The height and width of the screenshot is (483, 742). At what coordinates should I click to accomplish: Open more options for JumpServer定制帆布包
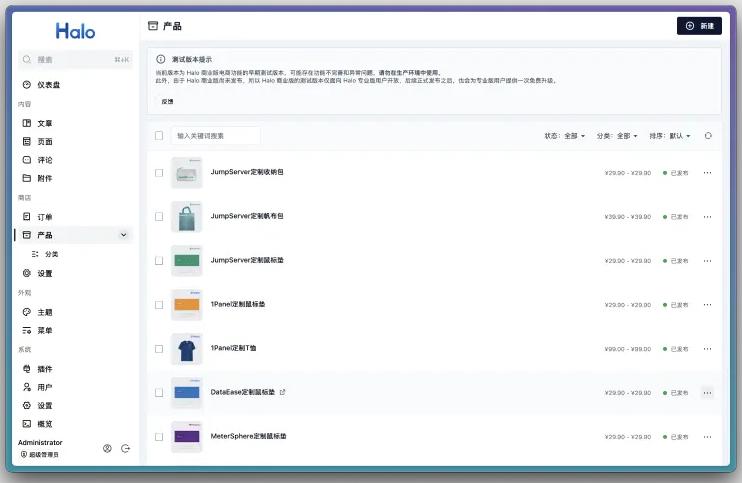coord(707,217)
